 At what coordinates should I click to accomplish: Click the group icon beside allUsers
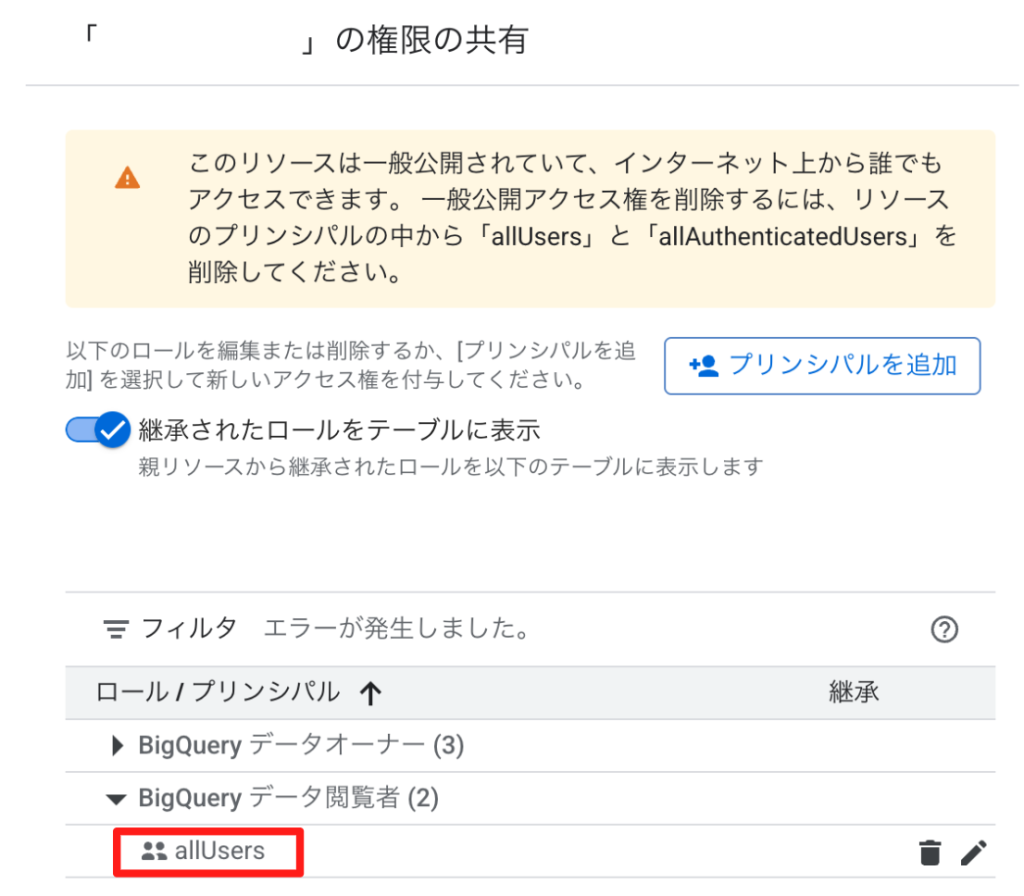[154, 851]
